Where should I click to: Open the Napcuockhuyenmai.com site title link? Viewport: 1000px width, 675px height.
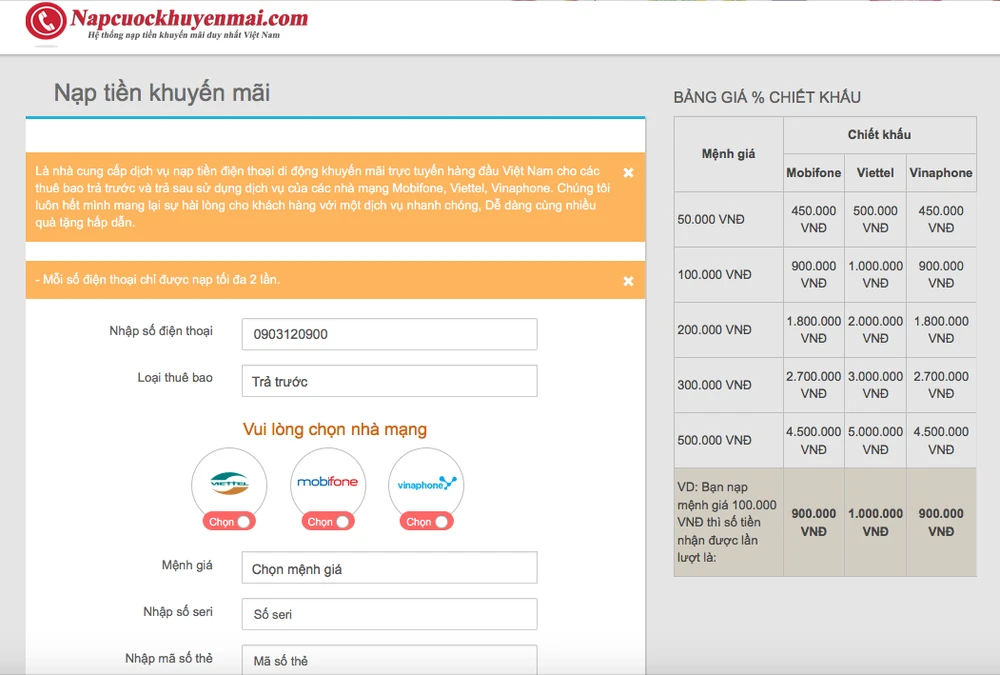(189, 19)
